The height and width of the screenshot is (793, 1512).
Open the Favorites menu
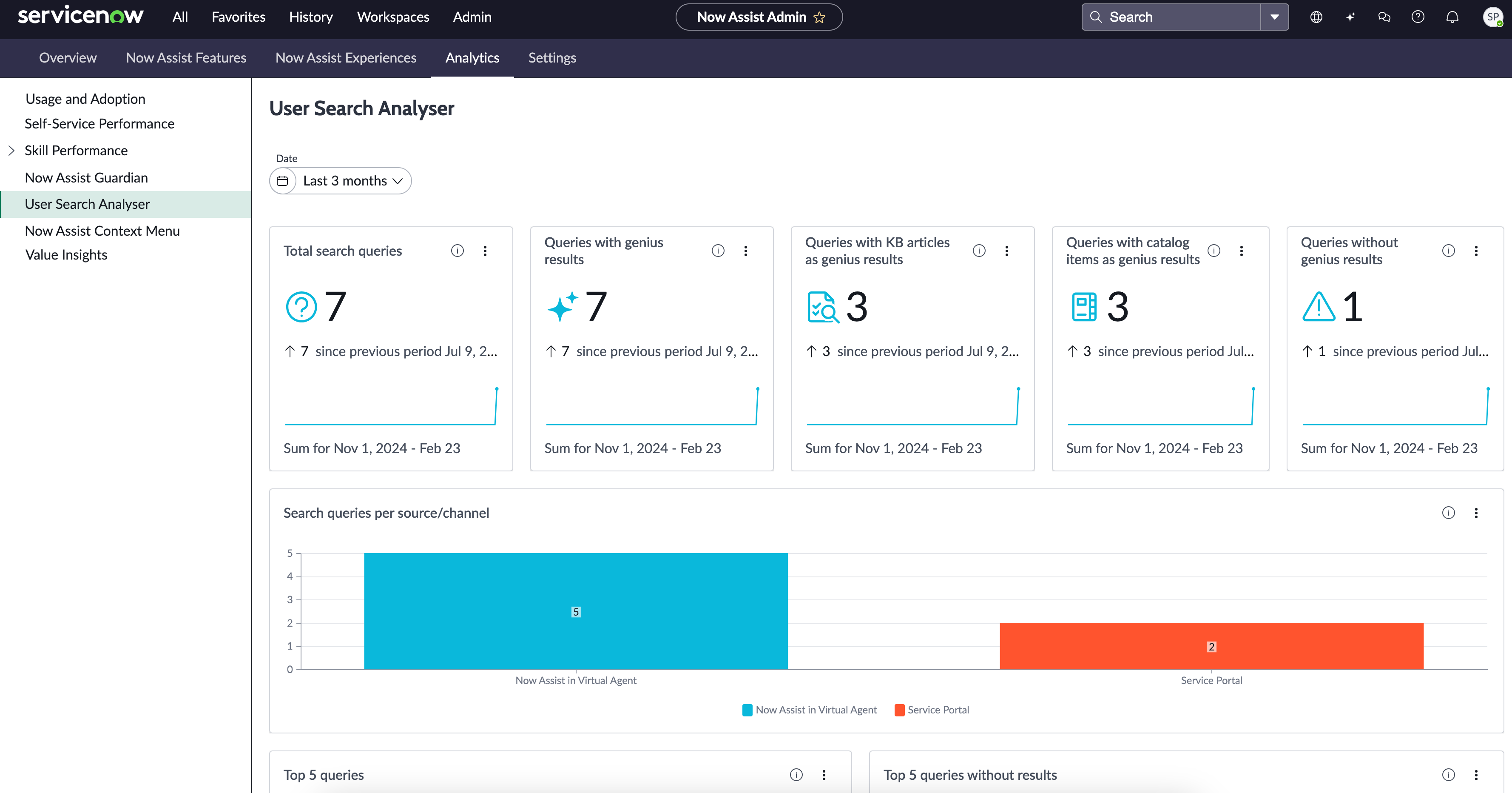click(x=238, y=17)
